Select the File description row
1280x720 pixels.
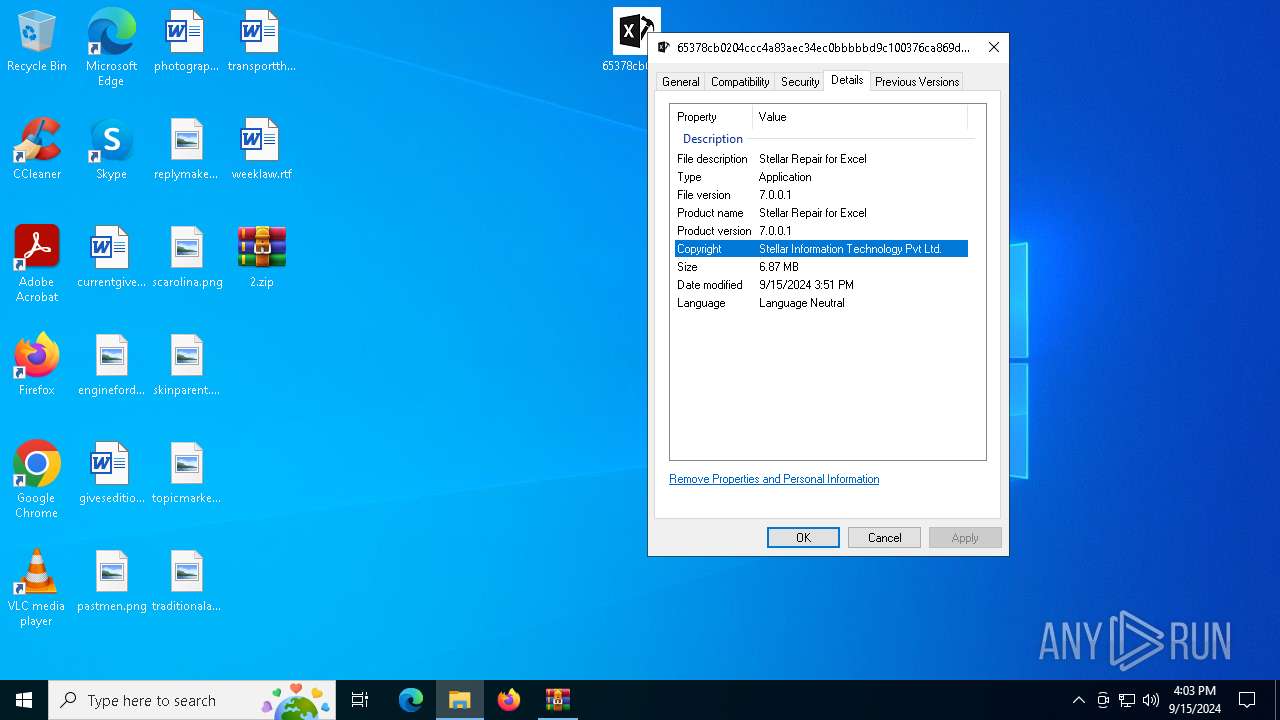click(x=821, y=159)
